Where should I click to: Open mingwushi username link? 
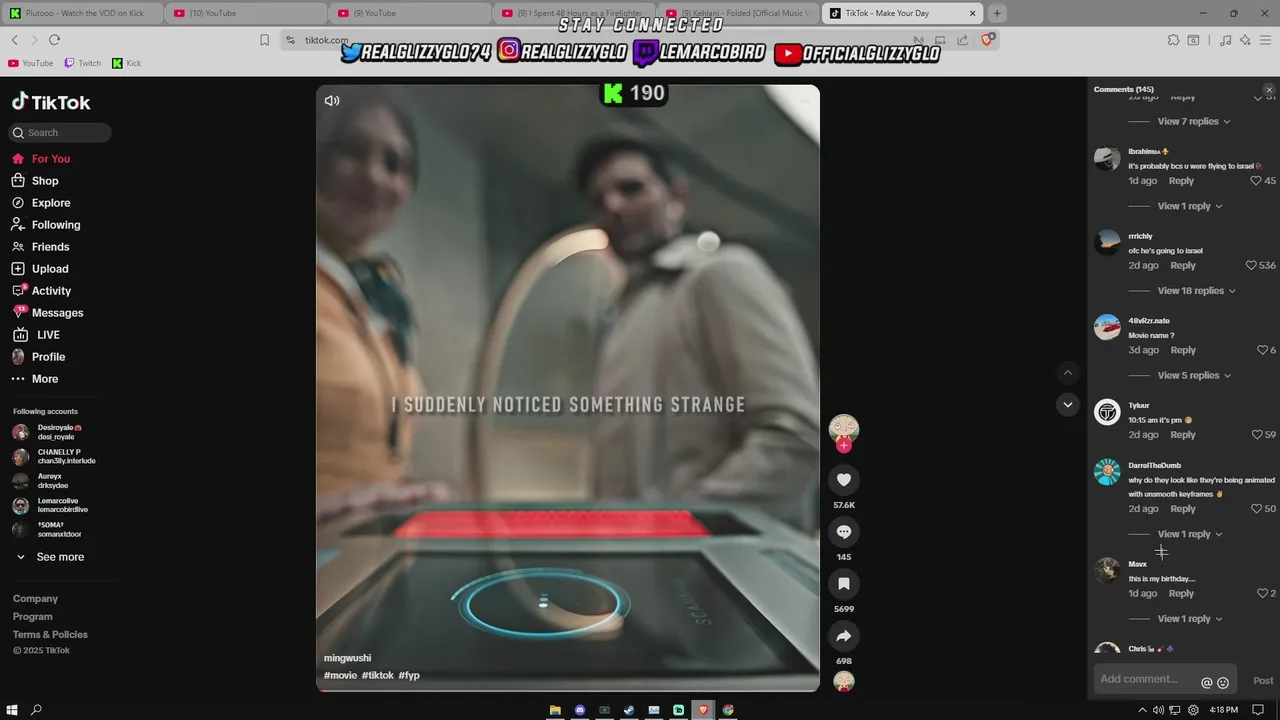(347, 658)
